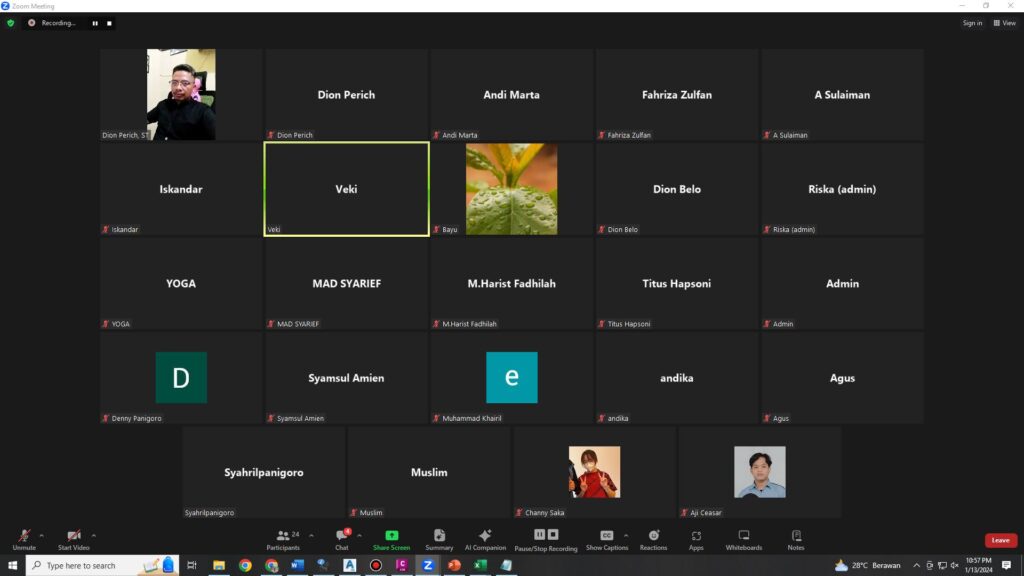Screen dimensions: 1024x576
Task: Stop the recording from the top-left indicator
Action: (x=109, y=23)
